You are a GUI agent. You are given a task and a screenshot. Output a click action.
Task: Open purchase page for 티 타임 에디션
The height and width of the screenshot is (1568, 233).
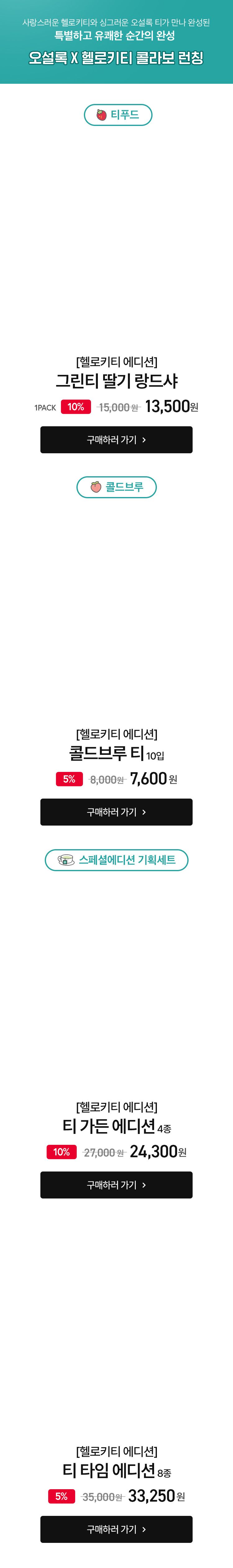116,1529
